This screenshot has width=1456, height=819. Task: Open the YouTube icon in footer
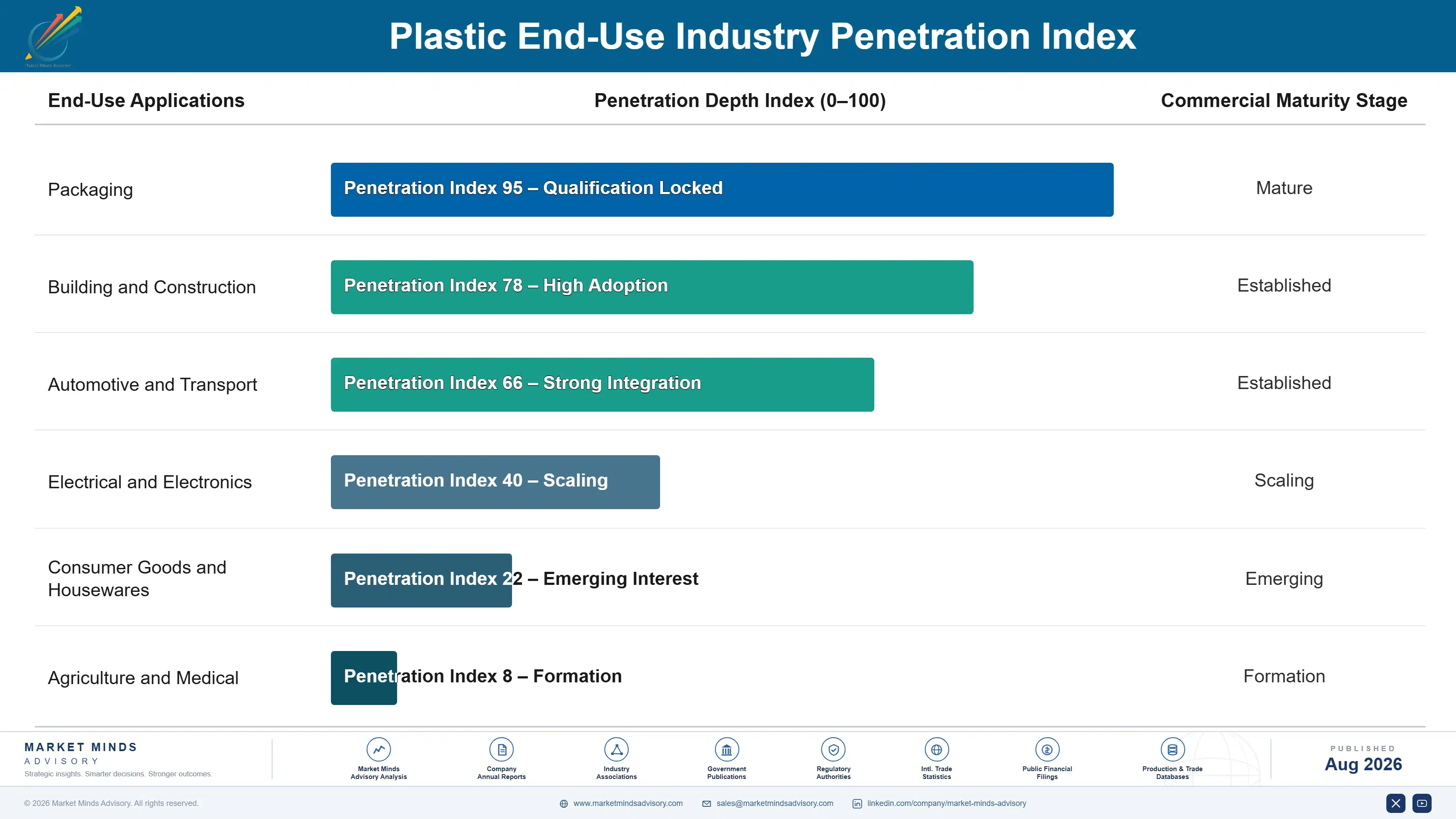[1422, 803]
